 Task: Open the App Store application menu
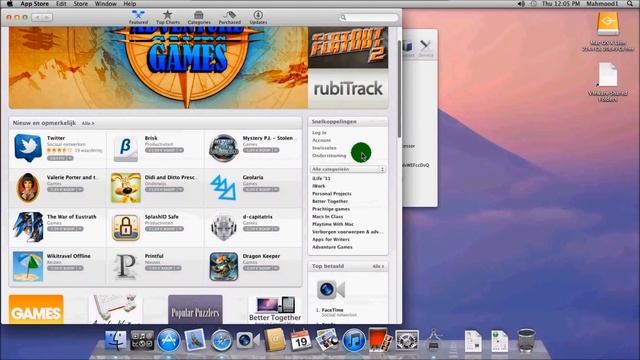pyautogui.click(x=35, y=4)
